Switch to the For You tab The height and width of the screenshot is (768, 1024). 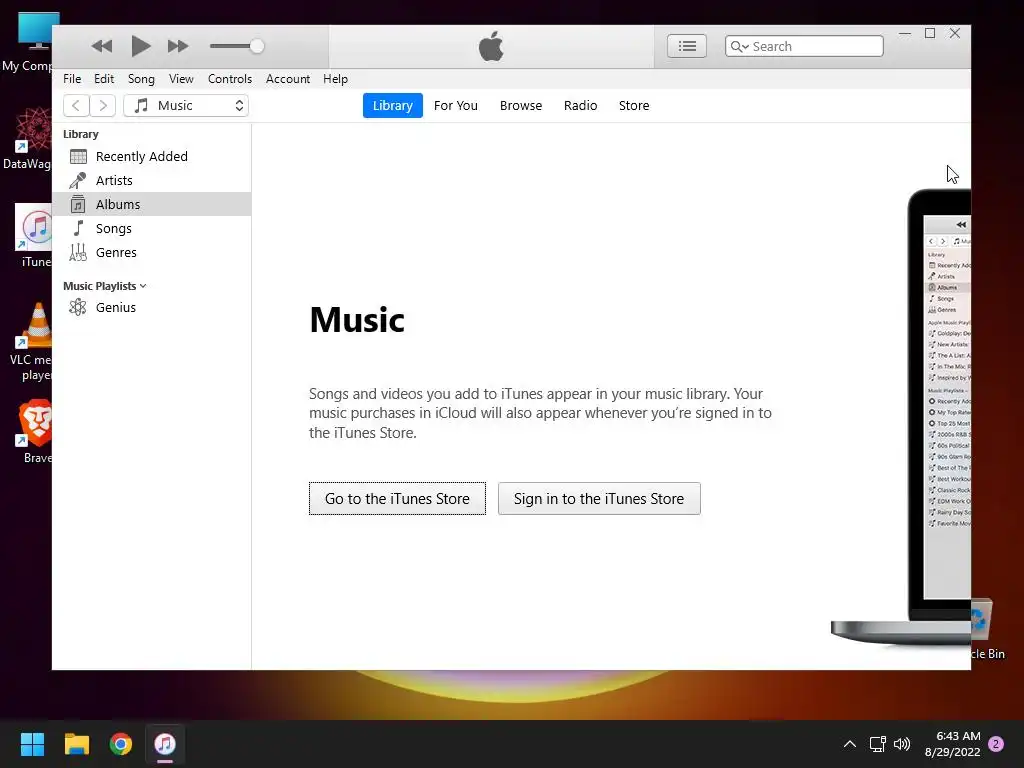pyautogui.click(x=456, y=105)
